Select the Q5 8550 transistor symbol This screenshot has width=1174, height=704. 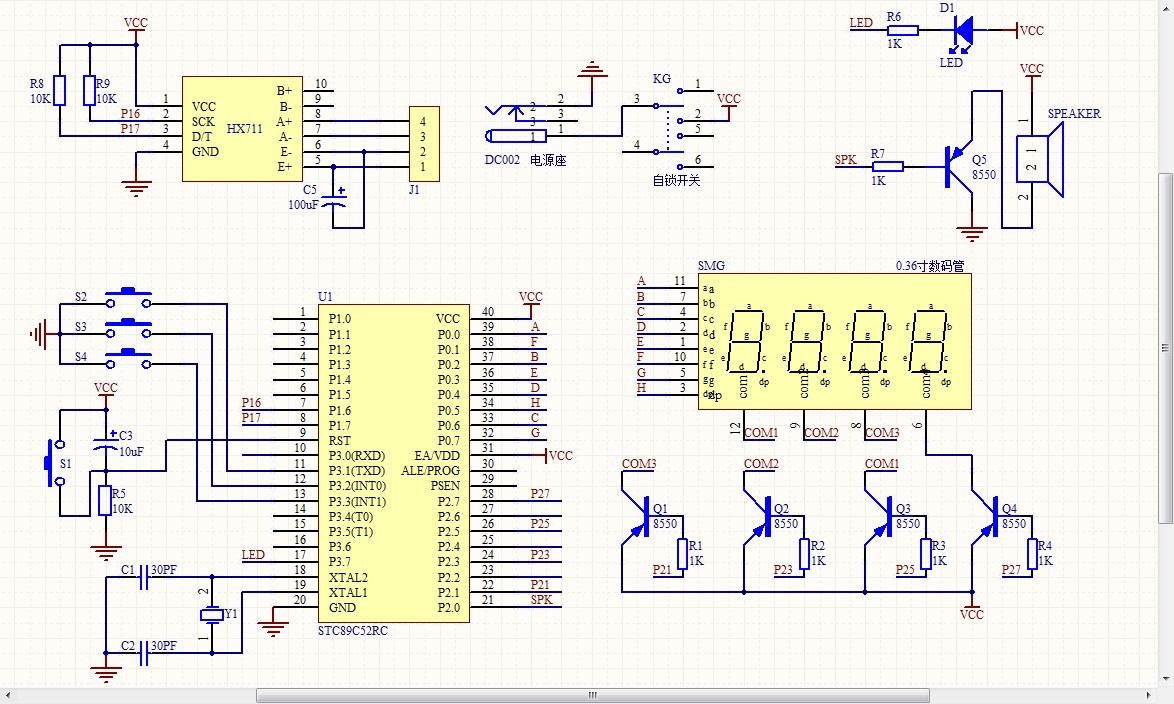(959, 166)
